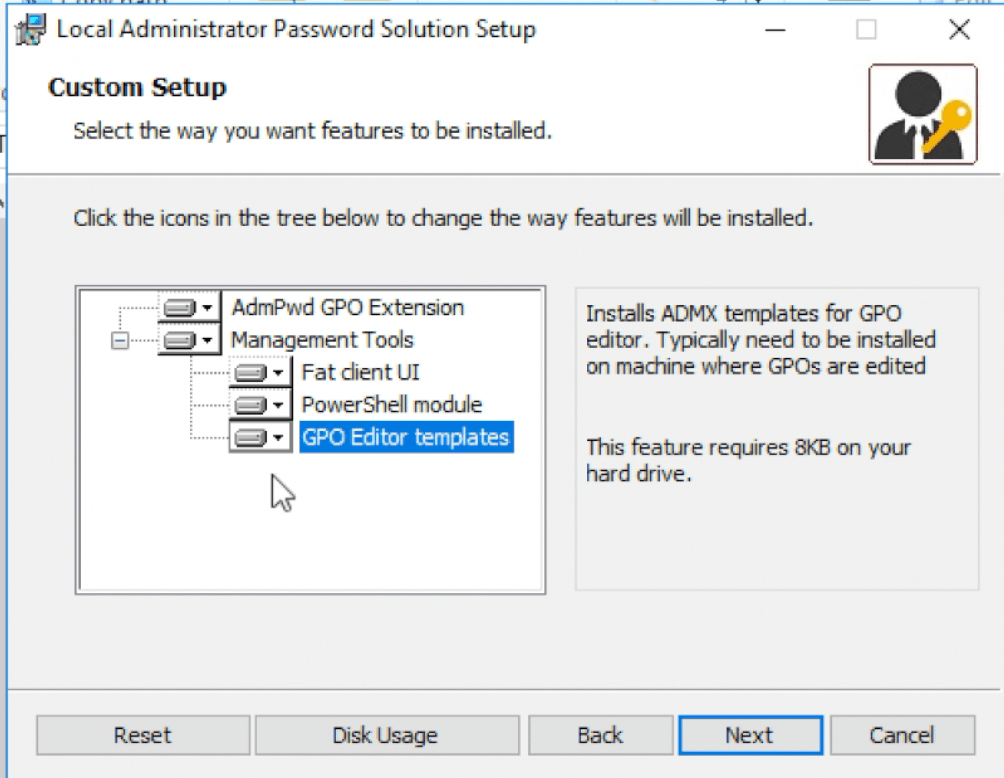Go Back to the previous setup page

(x=600, y=735)
